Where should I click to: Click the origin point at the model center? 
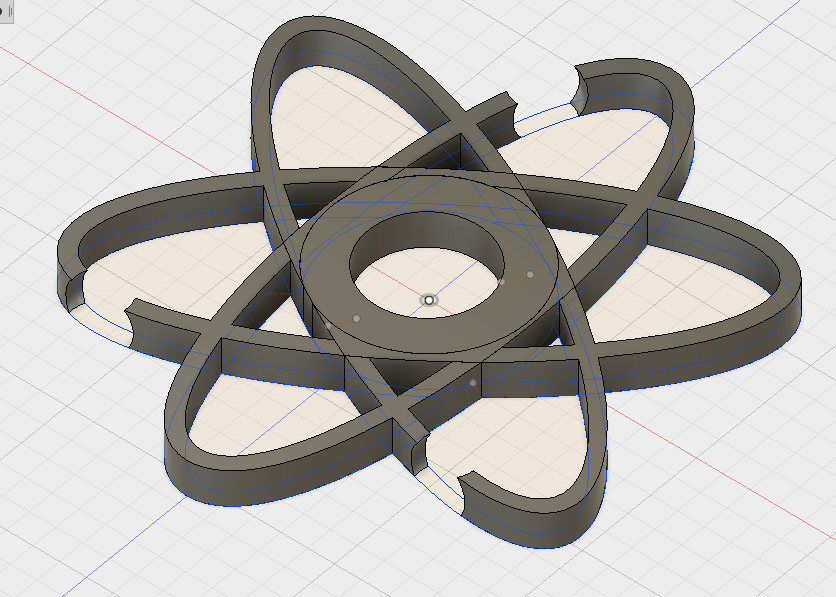[x=430, y=297]
